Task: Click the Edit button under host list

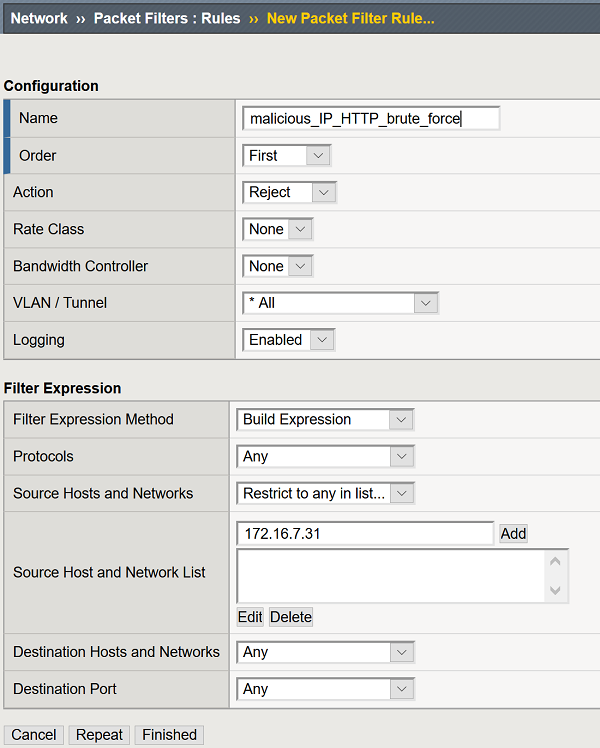Action: [x=250, y=617]
